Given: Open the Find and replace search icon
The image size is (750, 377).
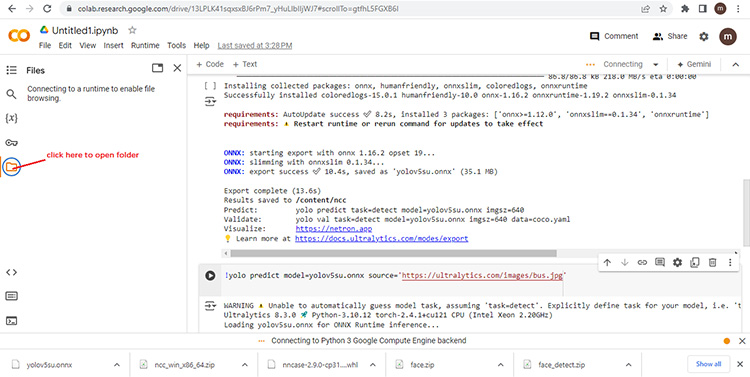Looking at the screenshot, I should pos(11,94).
